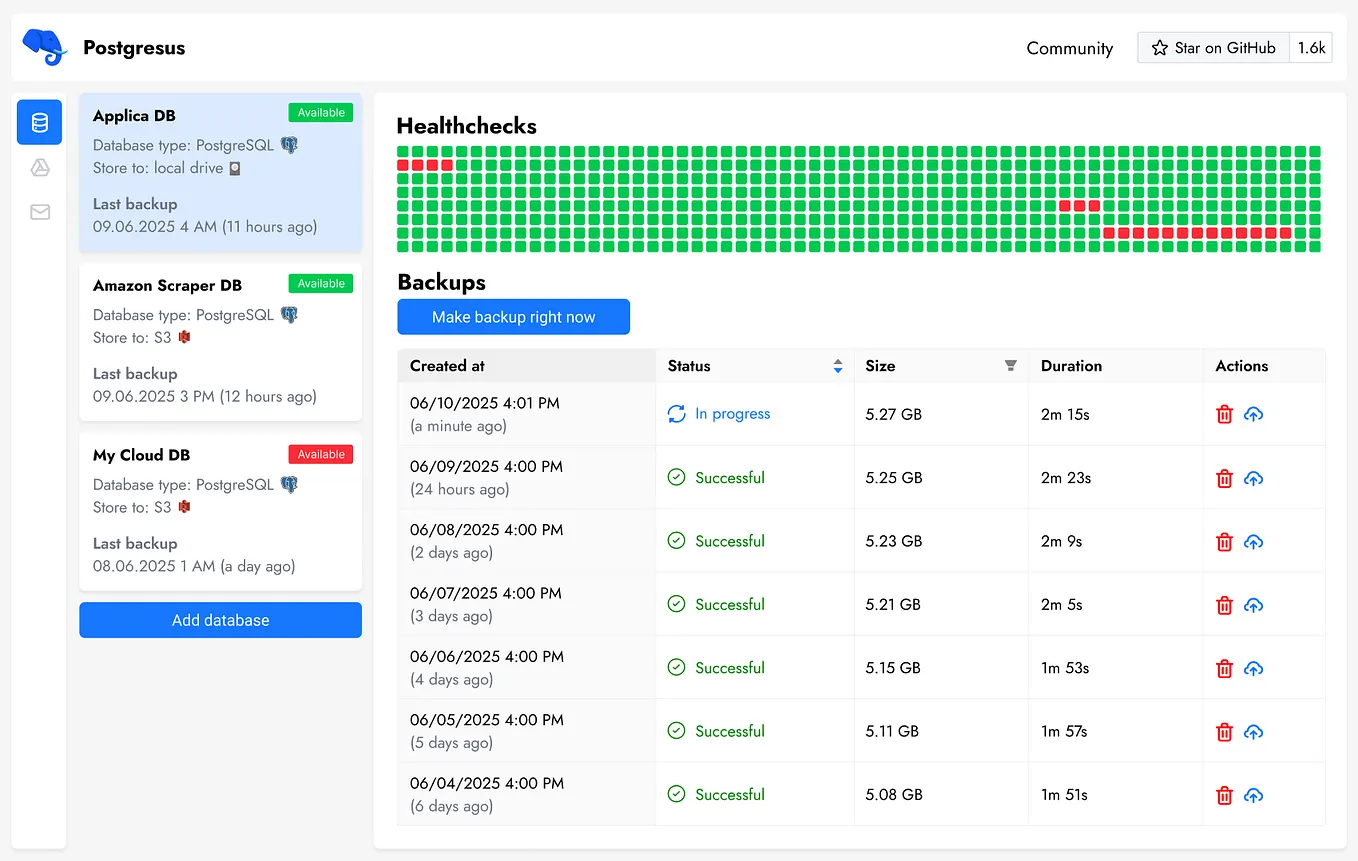Click the 1.6k star count
The height and width of the screenshot is (861, 1358).
coord(1311,47)
